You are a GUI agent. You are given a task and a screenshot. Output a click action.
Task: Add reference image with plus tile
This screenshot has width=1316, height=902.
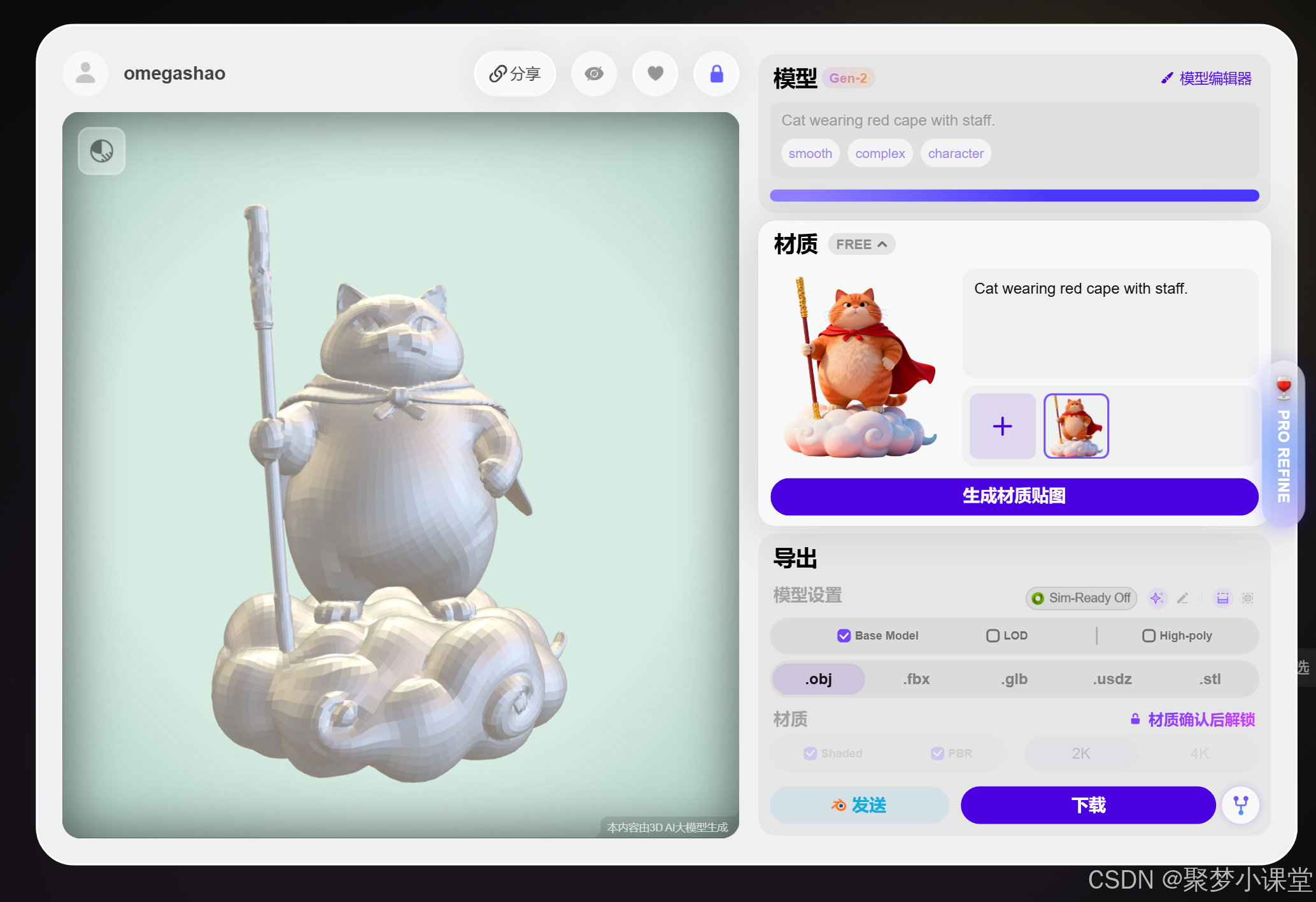1002,426
